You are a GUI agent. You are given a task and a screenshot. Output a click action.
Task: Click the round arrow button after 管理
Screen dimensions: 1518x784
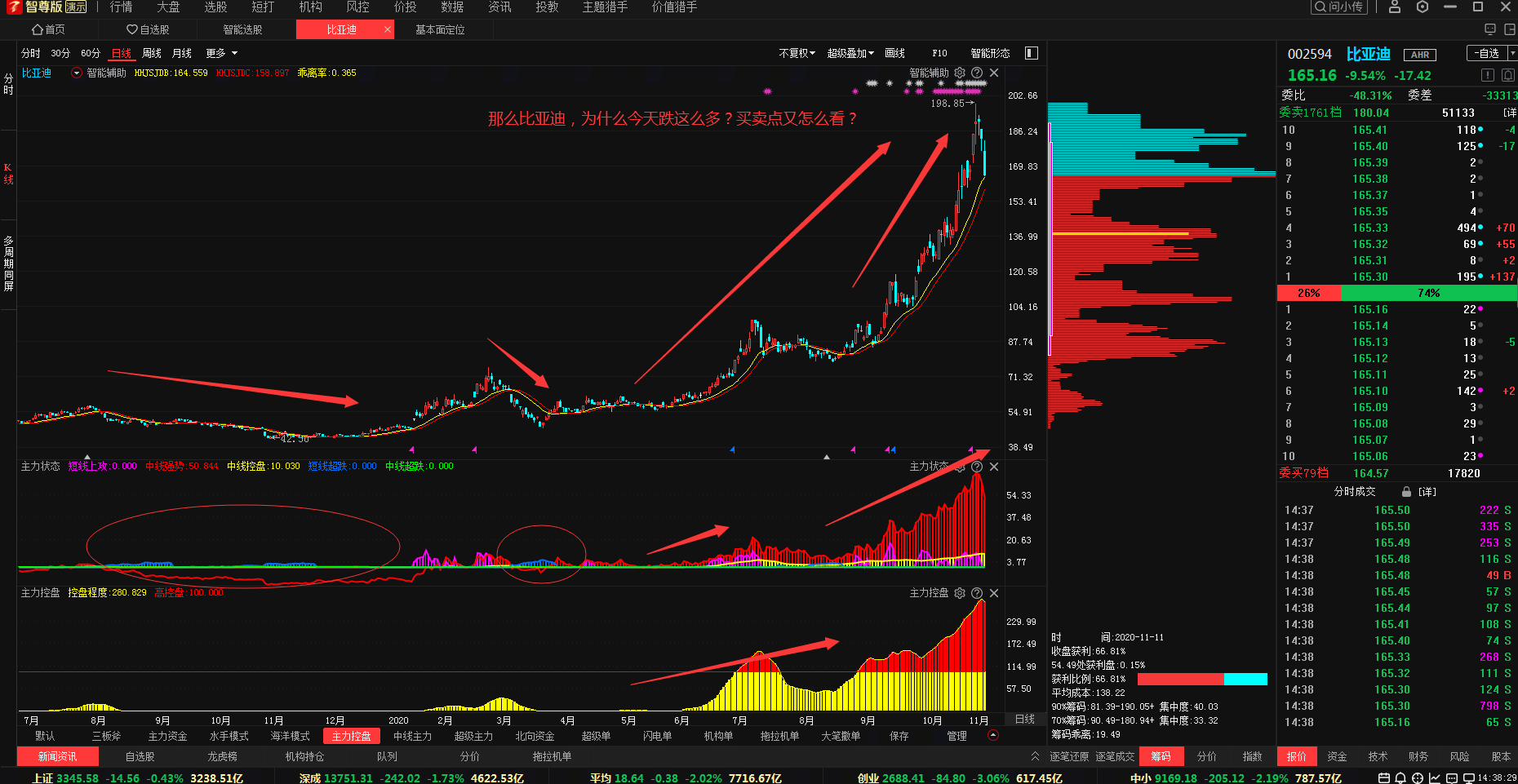pyautogui.click(x=993, y=735)
